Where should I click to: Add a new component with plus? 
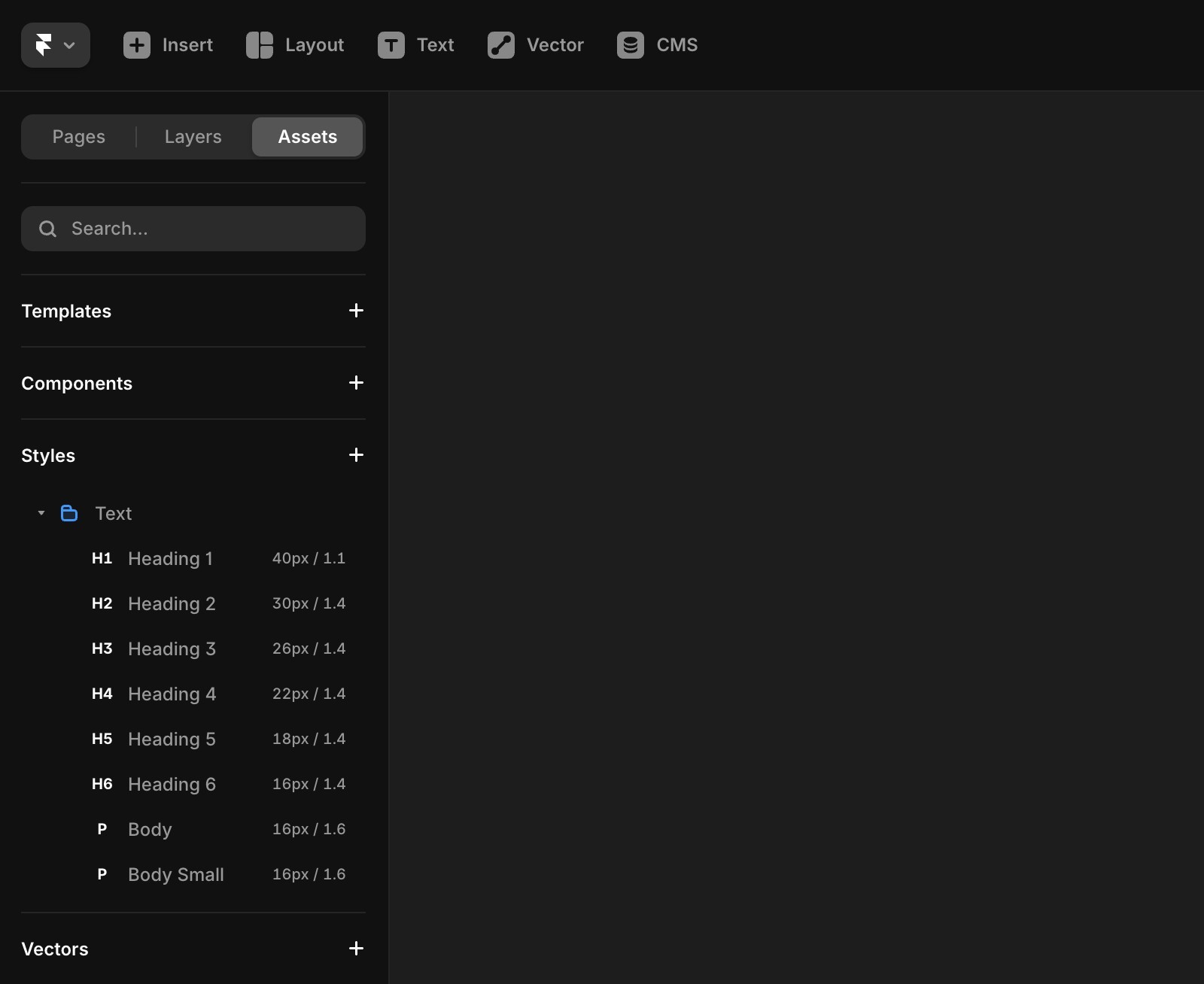click(357, 383)
